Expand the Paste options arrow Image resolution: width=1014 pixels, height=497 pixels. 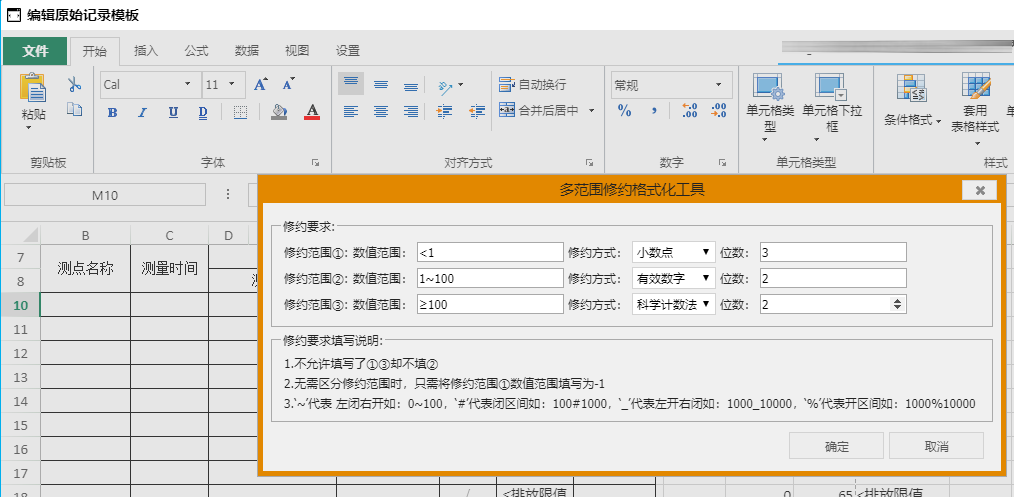coord(28,128)
